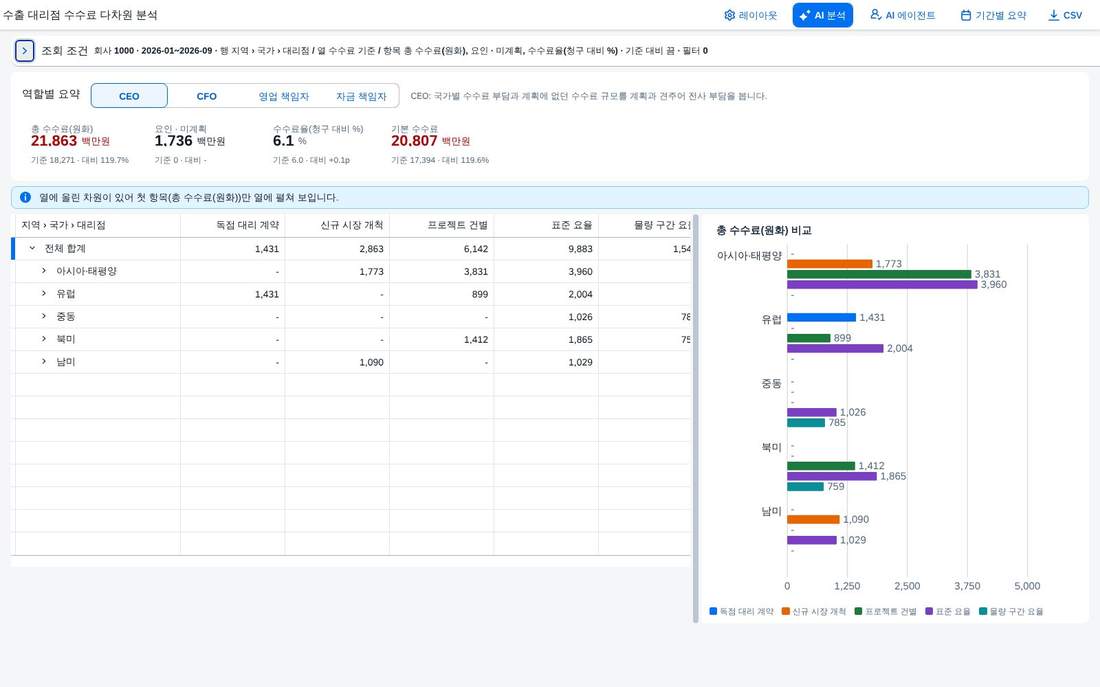Click the 총 수수료(원화) KPI value 21,863
The image size is (1100, 687).
(x=54, y=141)
